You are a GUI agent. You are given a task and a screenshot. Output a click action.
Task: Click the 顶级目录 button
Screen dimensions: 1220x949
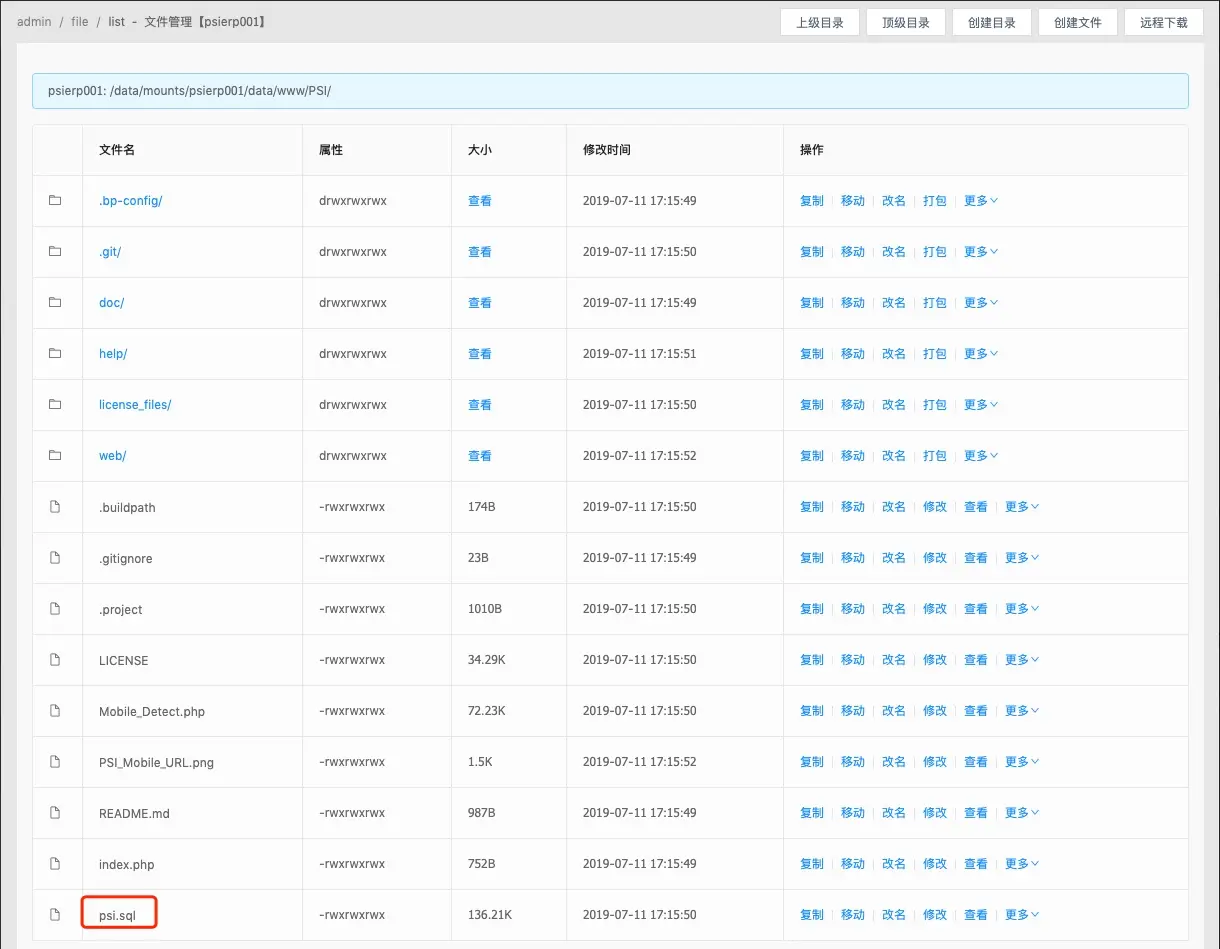906,22
